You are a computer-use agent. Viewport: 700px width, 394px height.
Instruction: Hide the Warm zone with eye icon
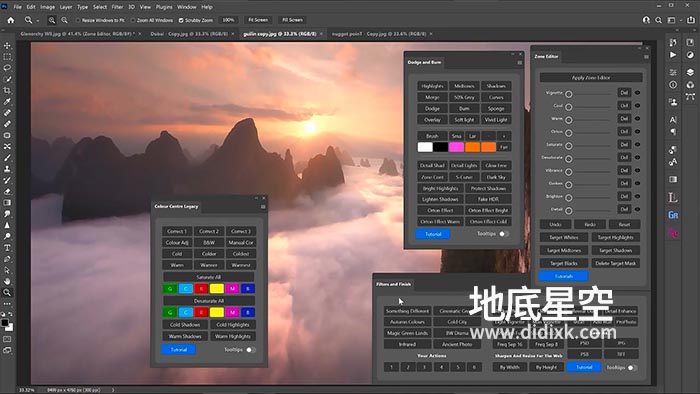click(638, 119)
